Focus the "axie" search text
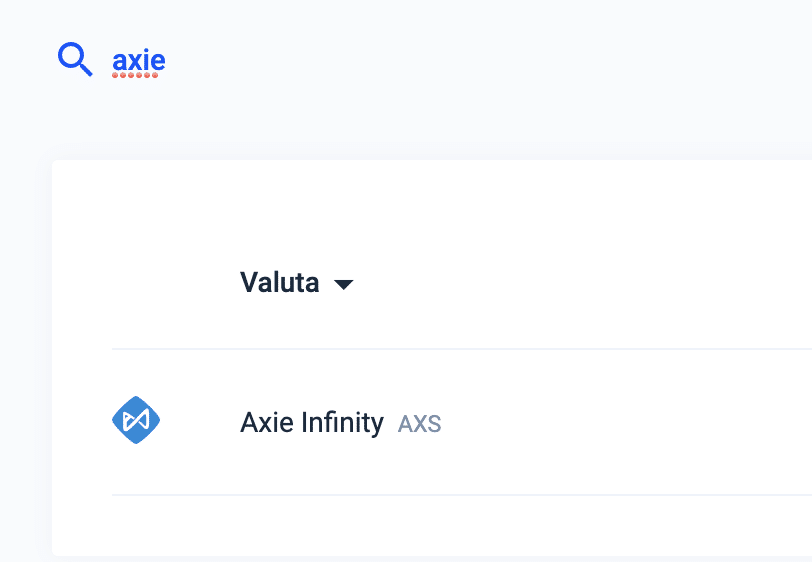This screenshot has height=562, width=812. [x=139, y=61]
